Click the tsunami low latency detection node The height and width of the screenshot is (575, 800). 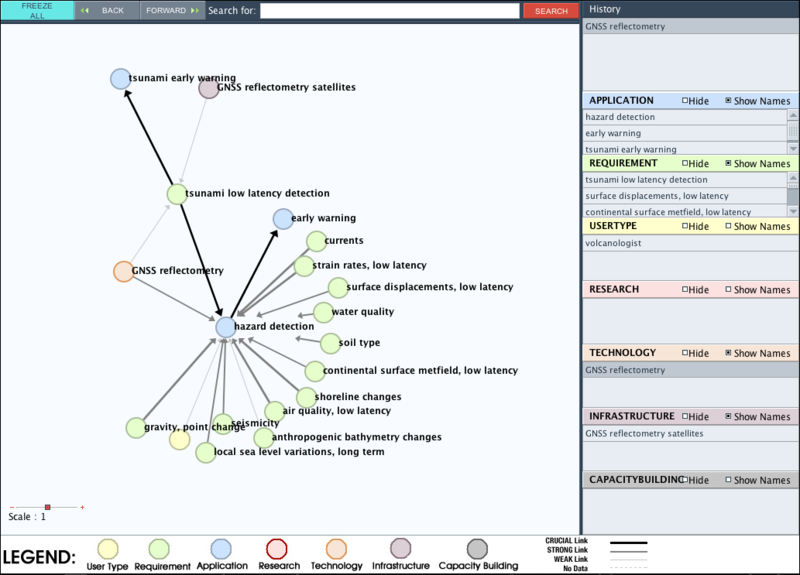[177, 194]
